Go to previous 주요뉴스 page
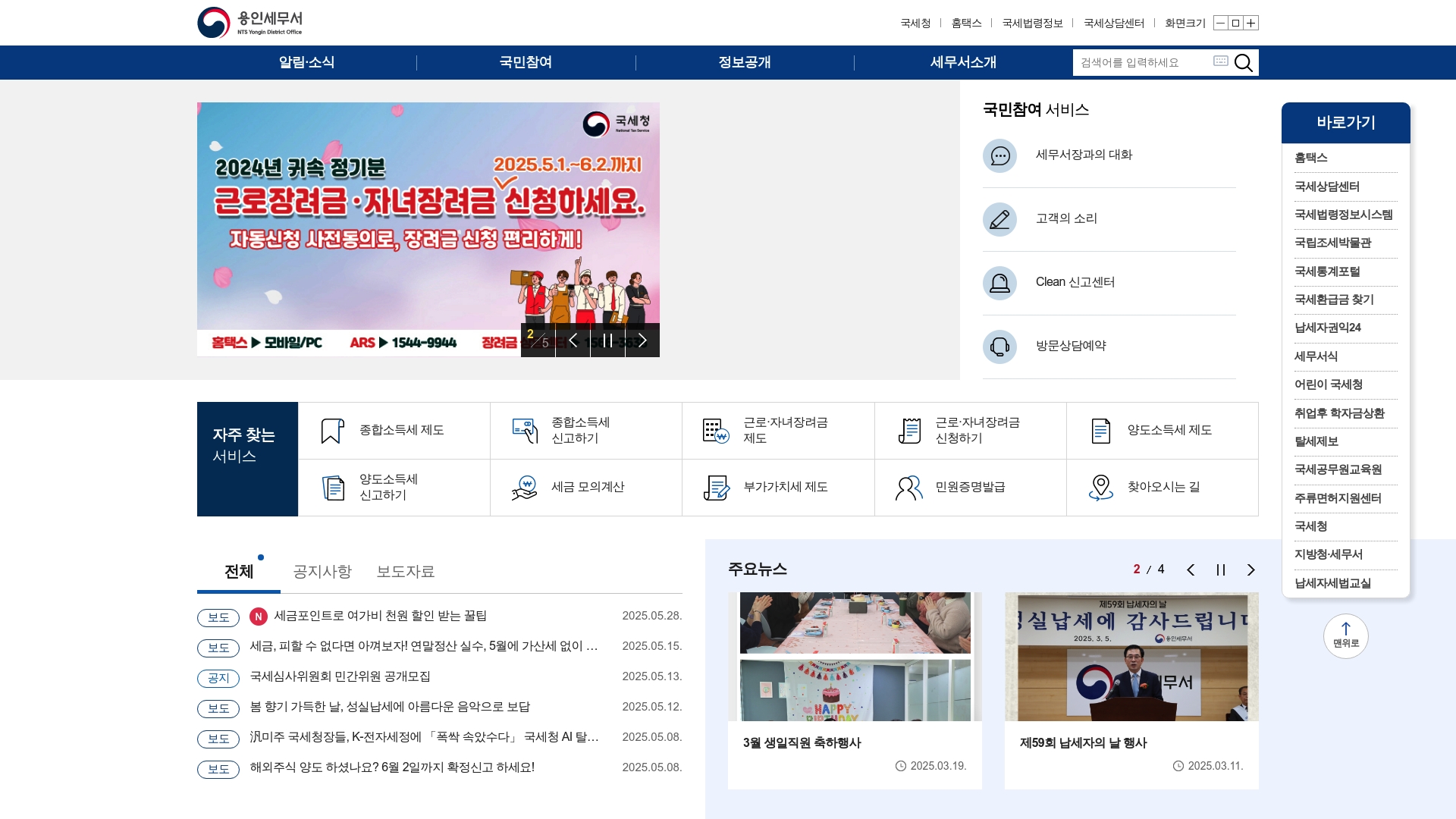Viewport: 1456px width, 819px height. [x=1191, y=570]
